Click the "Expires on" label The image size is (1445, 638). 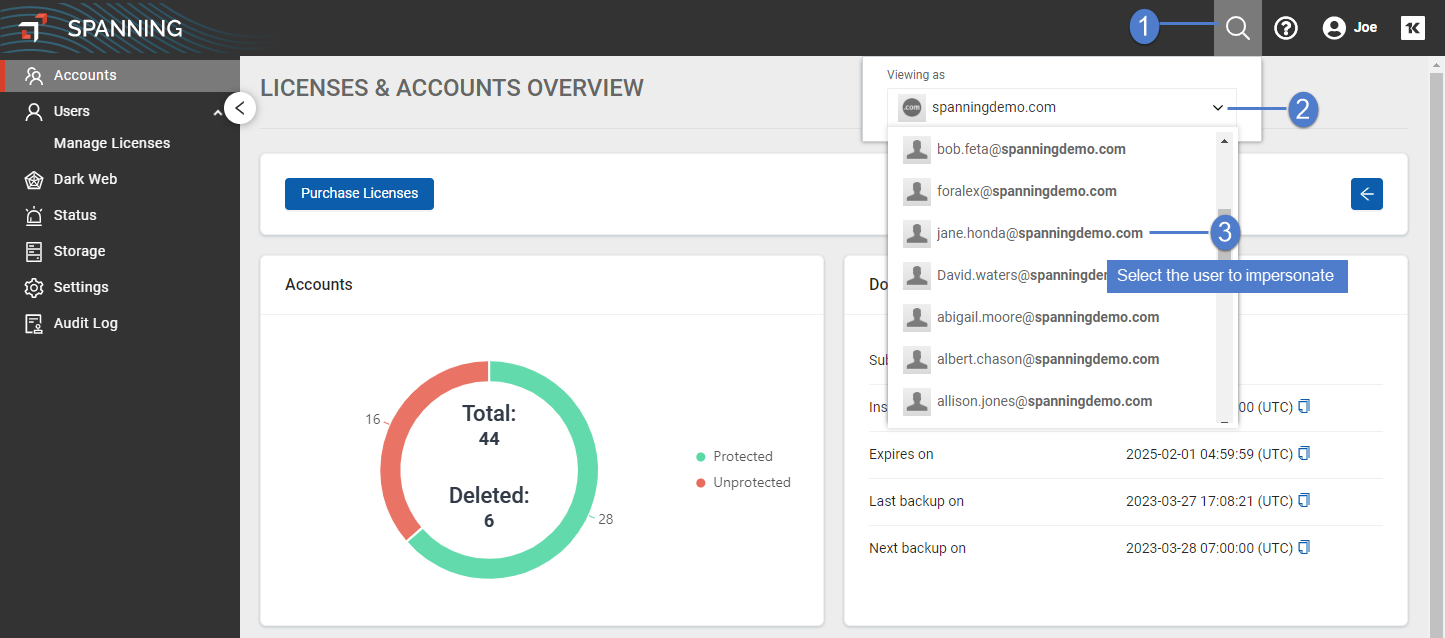coord(901,454)
